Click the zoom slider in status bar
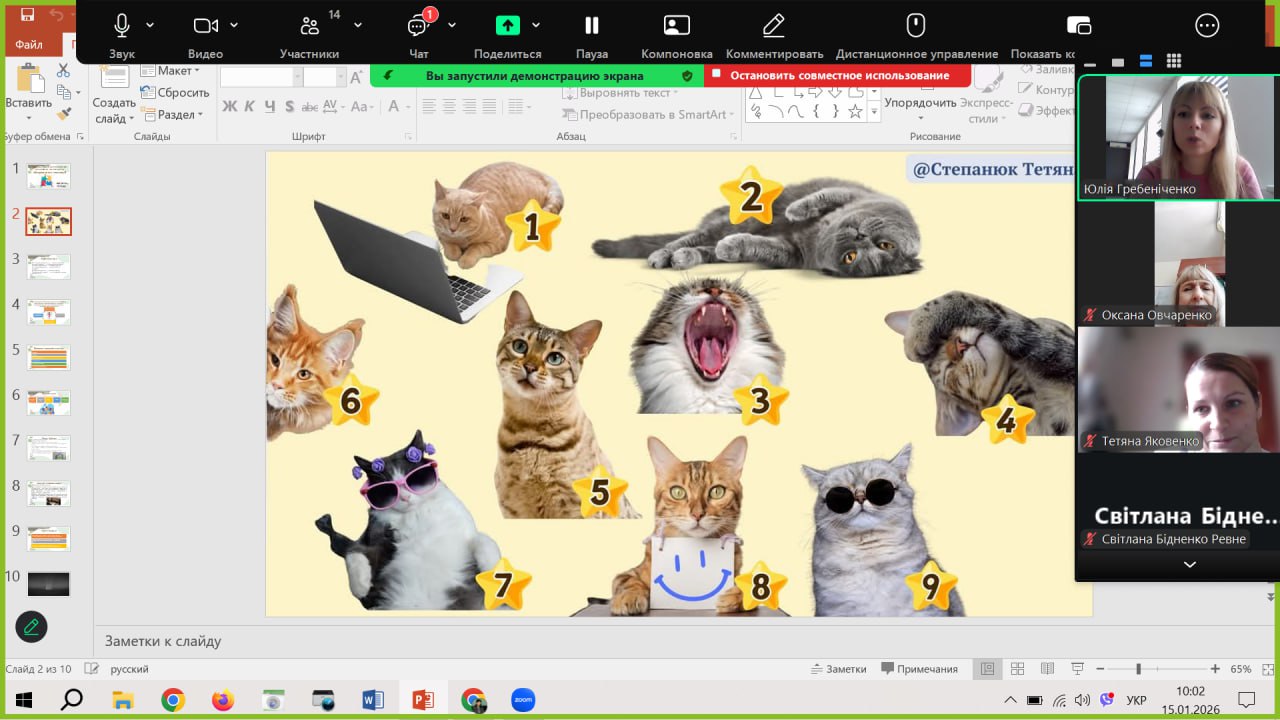This screenshot has height=720, width=1280. click(1138, 669)
